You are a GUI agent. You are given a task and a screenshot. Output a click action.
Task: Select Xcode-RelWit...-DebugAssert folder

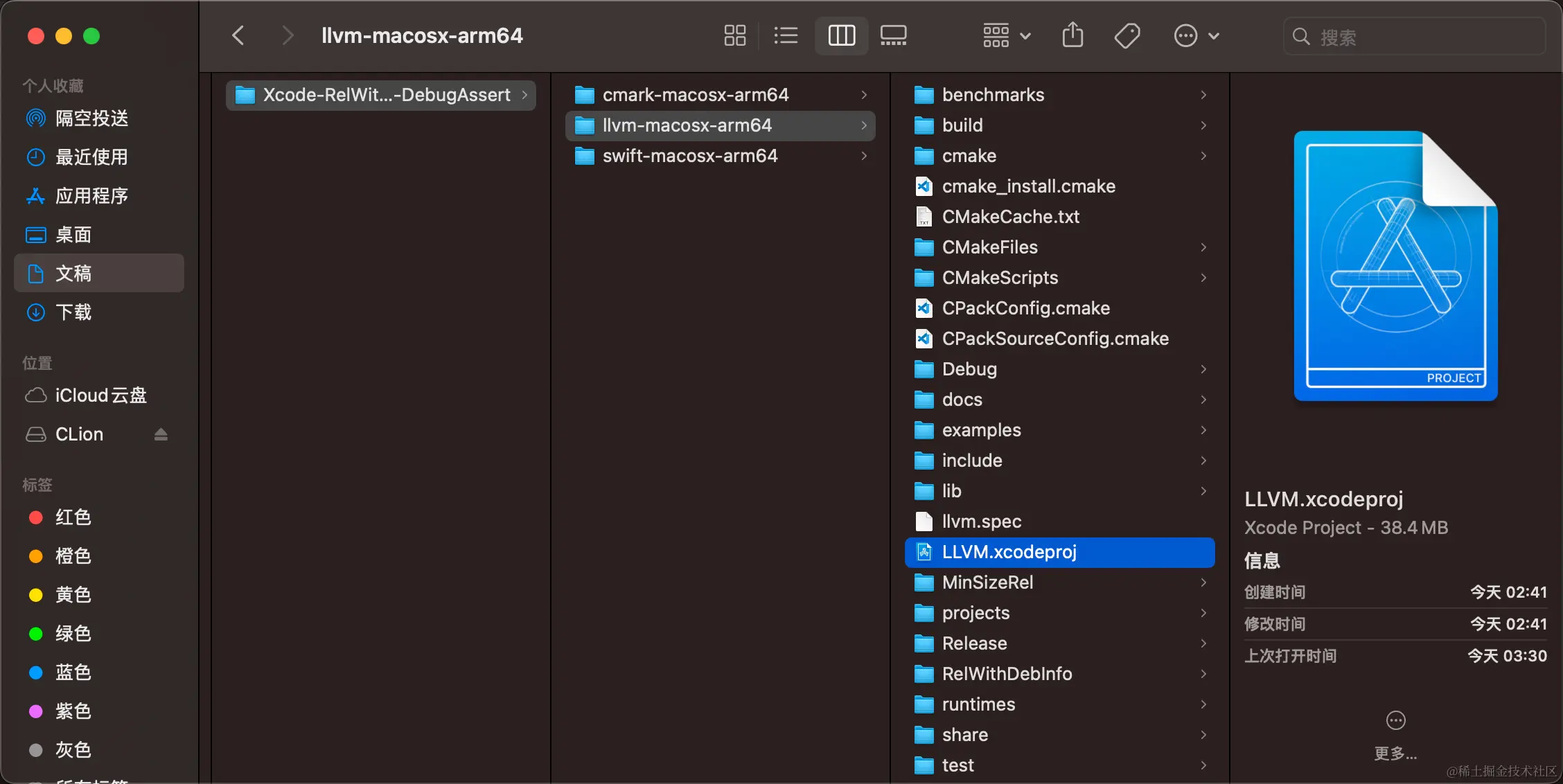[381, 95]
